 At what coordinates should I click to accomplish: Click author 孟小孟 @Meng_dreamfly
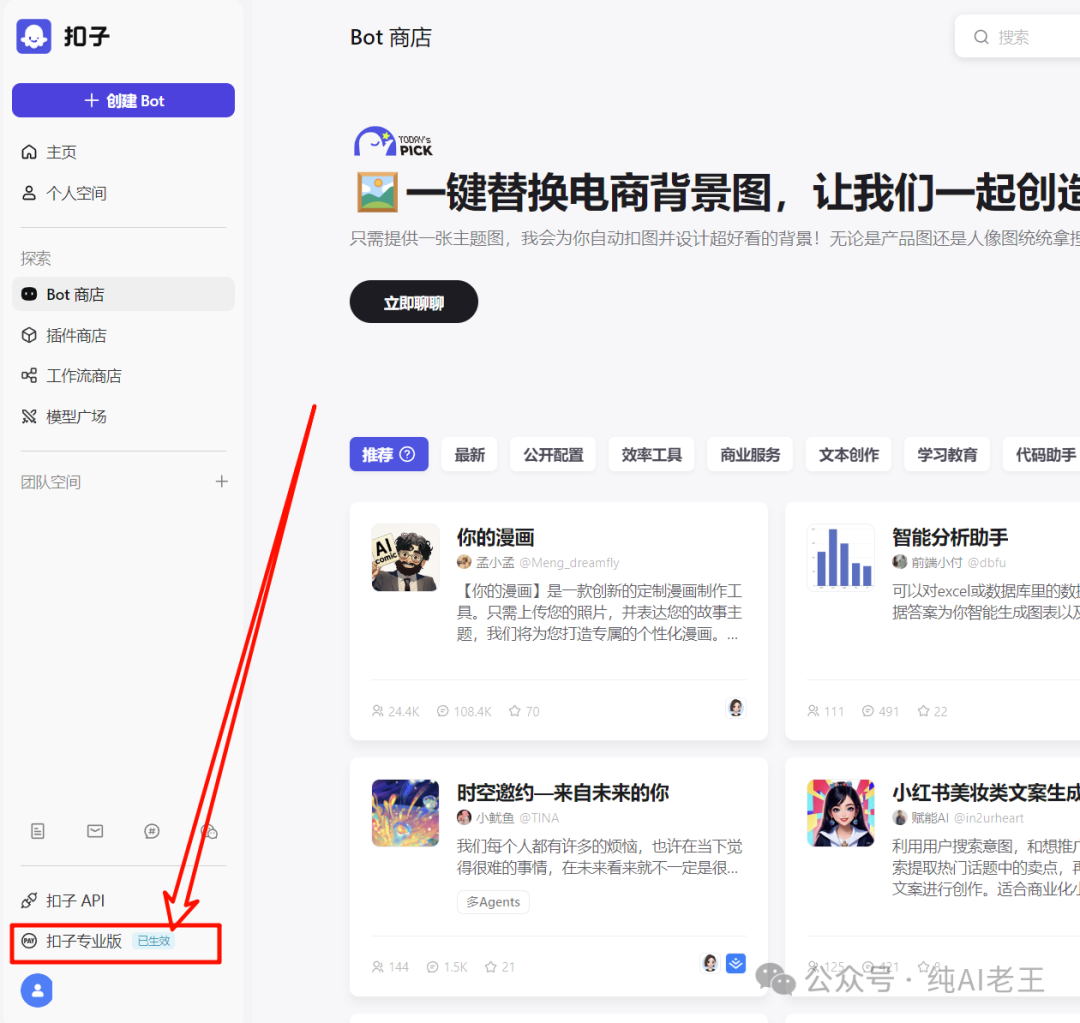(538, 562)
